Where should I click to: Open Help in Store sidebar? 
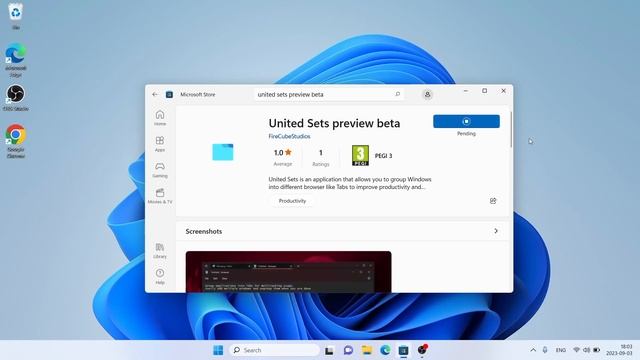(x=160, y=276)
